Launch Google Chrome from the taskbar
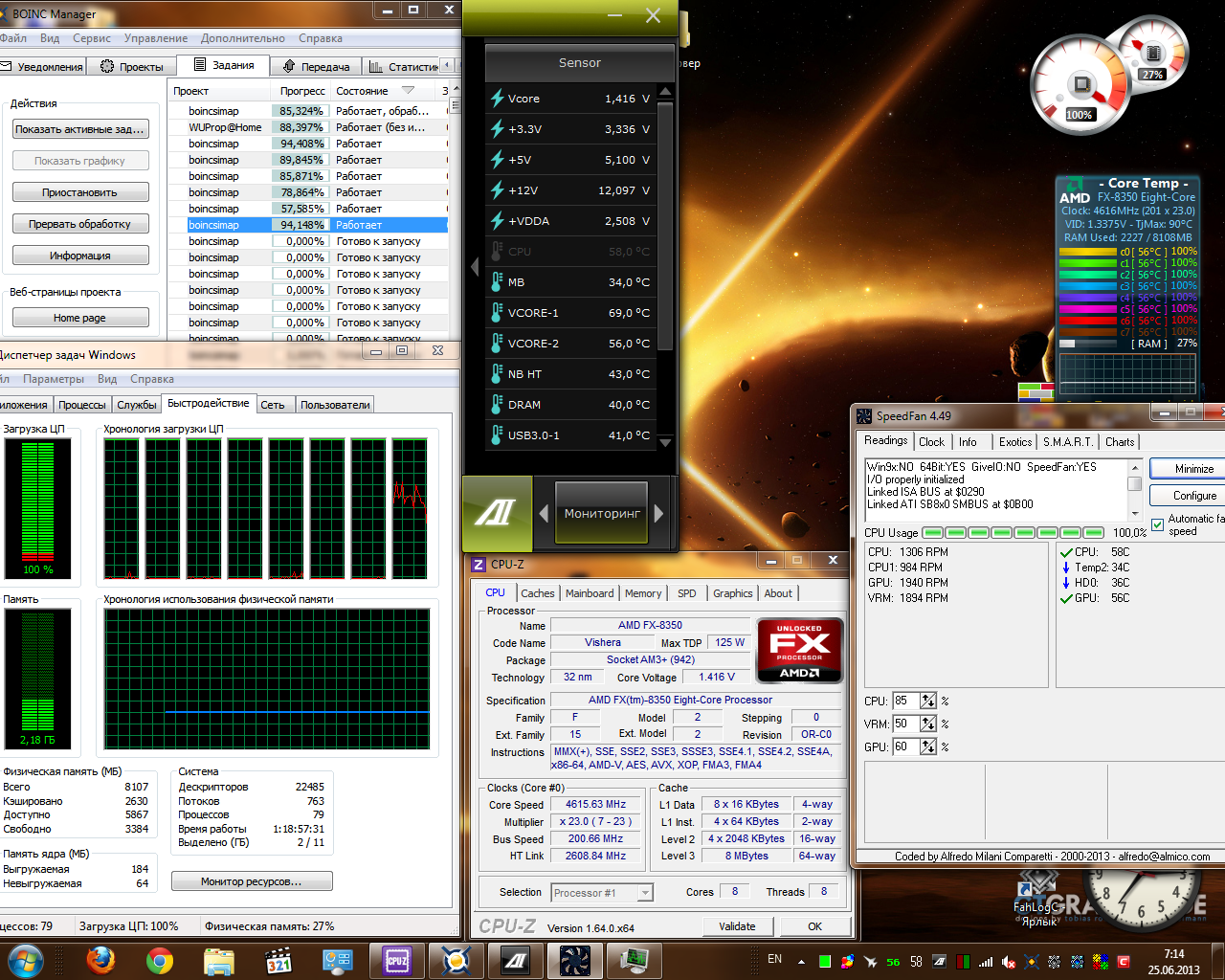 click(160, 960)
